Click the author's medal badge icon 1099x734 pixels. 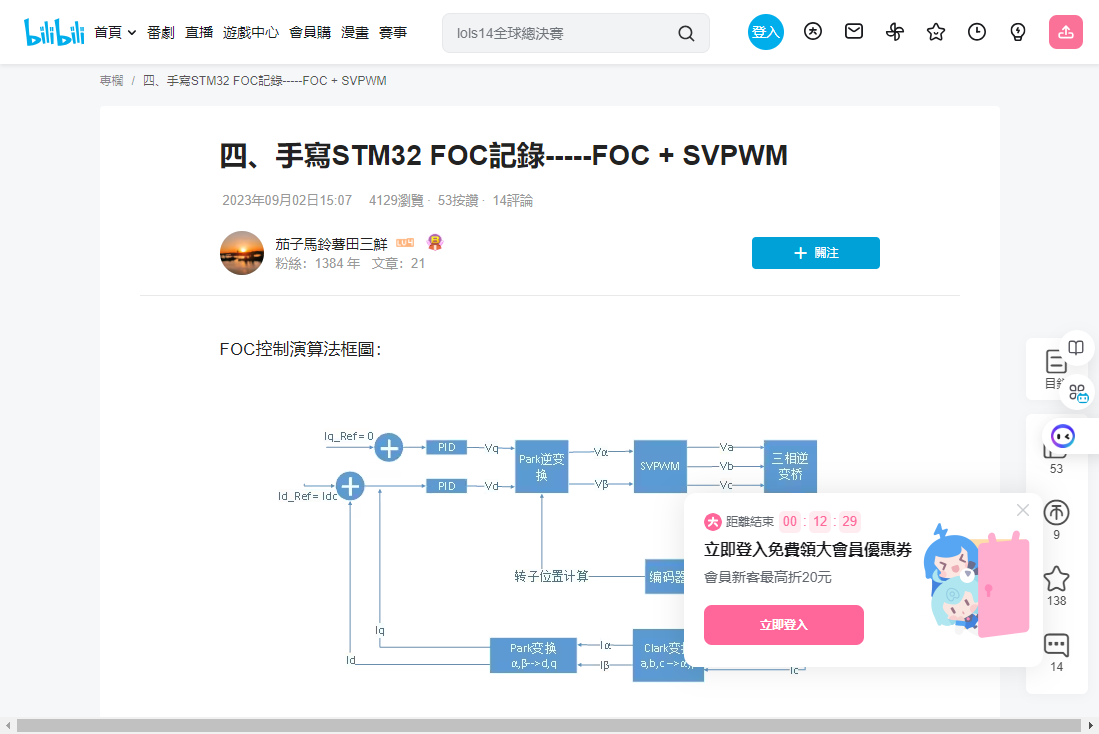pos(435,243)
